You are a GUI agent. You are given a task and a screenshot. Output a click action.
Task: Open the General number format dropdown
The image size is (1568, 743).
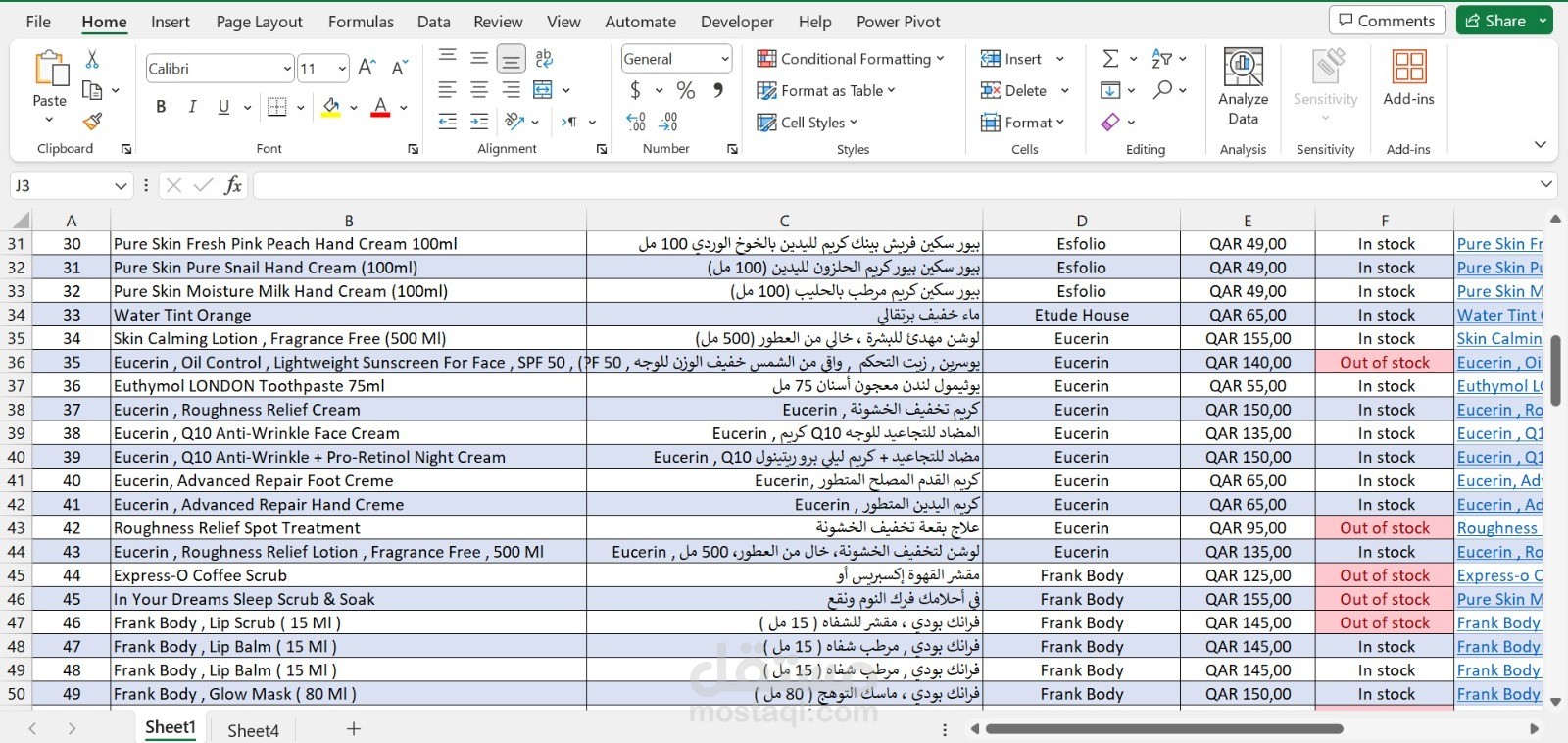725,59
